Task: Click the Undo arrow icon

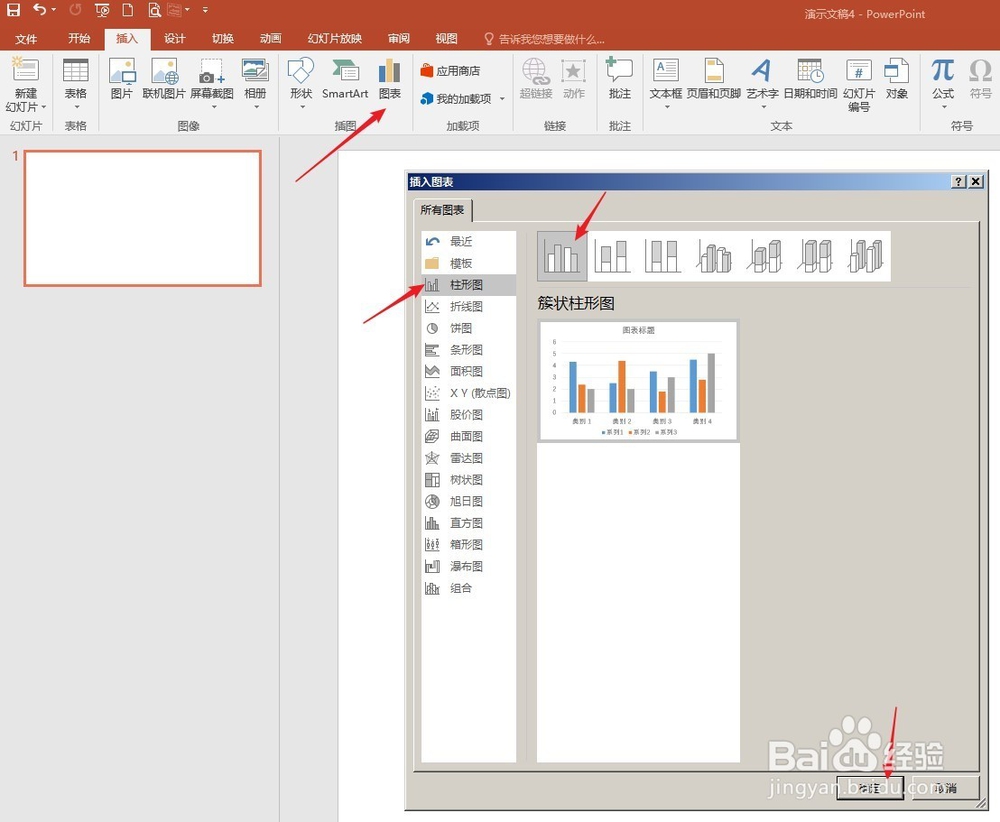Action: pyautogui.click(x=40, y=10)
